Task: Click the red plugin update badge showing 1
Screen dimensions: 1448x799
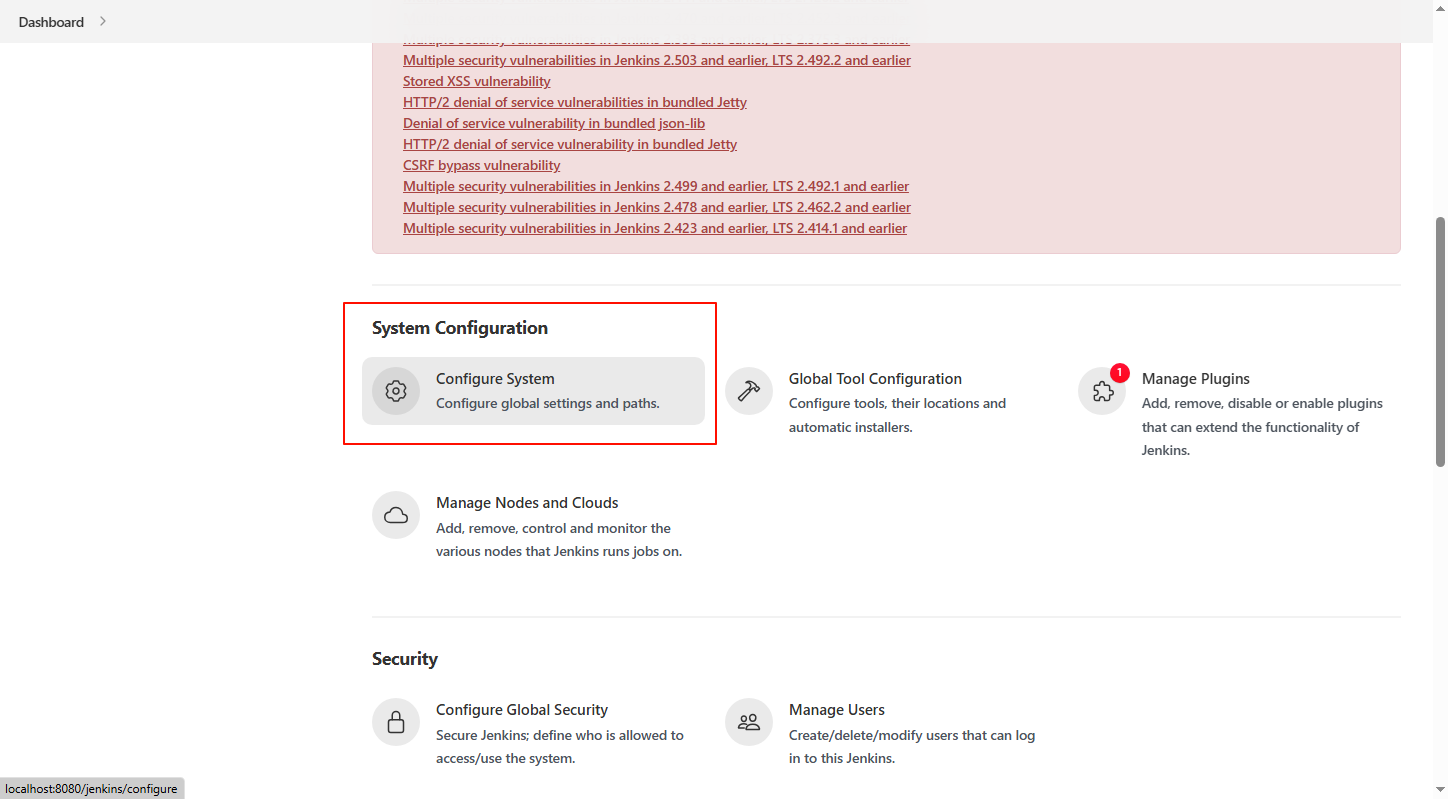Action: 1119,373
